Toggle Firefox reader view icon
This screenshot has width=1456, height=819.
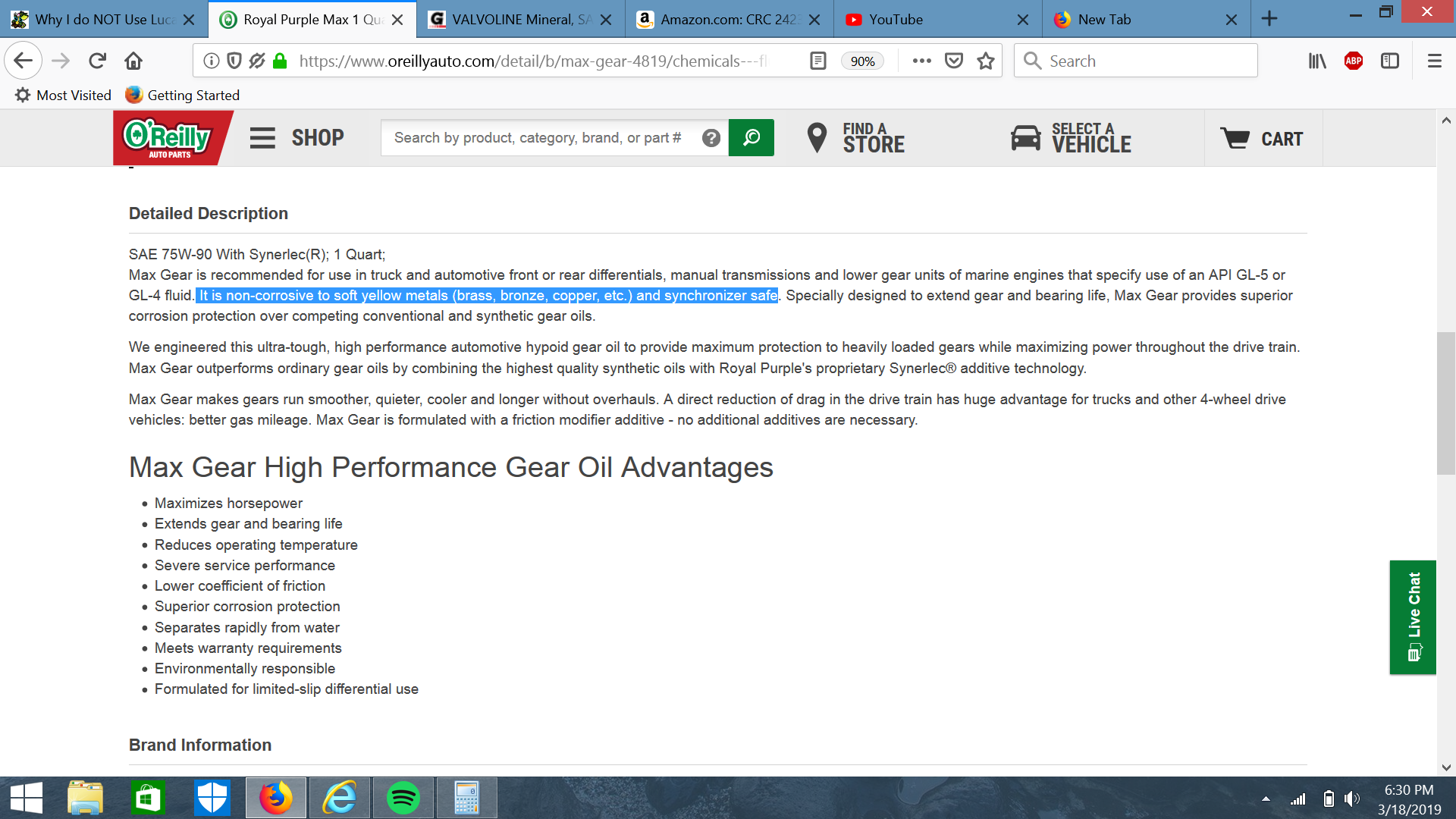click(x=817, y=61)
